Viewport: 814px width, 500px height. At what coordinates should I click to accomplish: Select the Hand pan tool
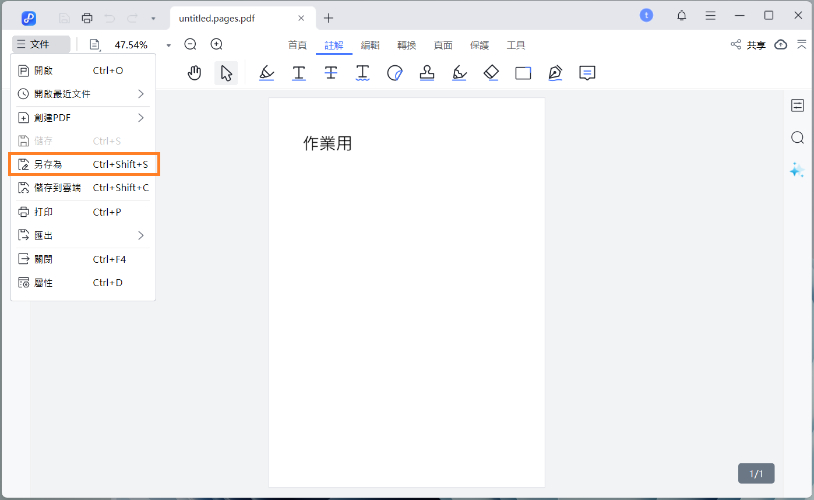click(x=195, y=73)
